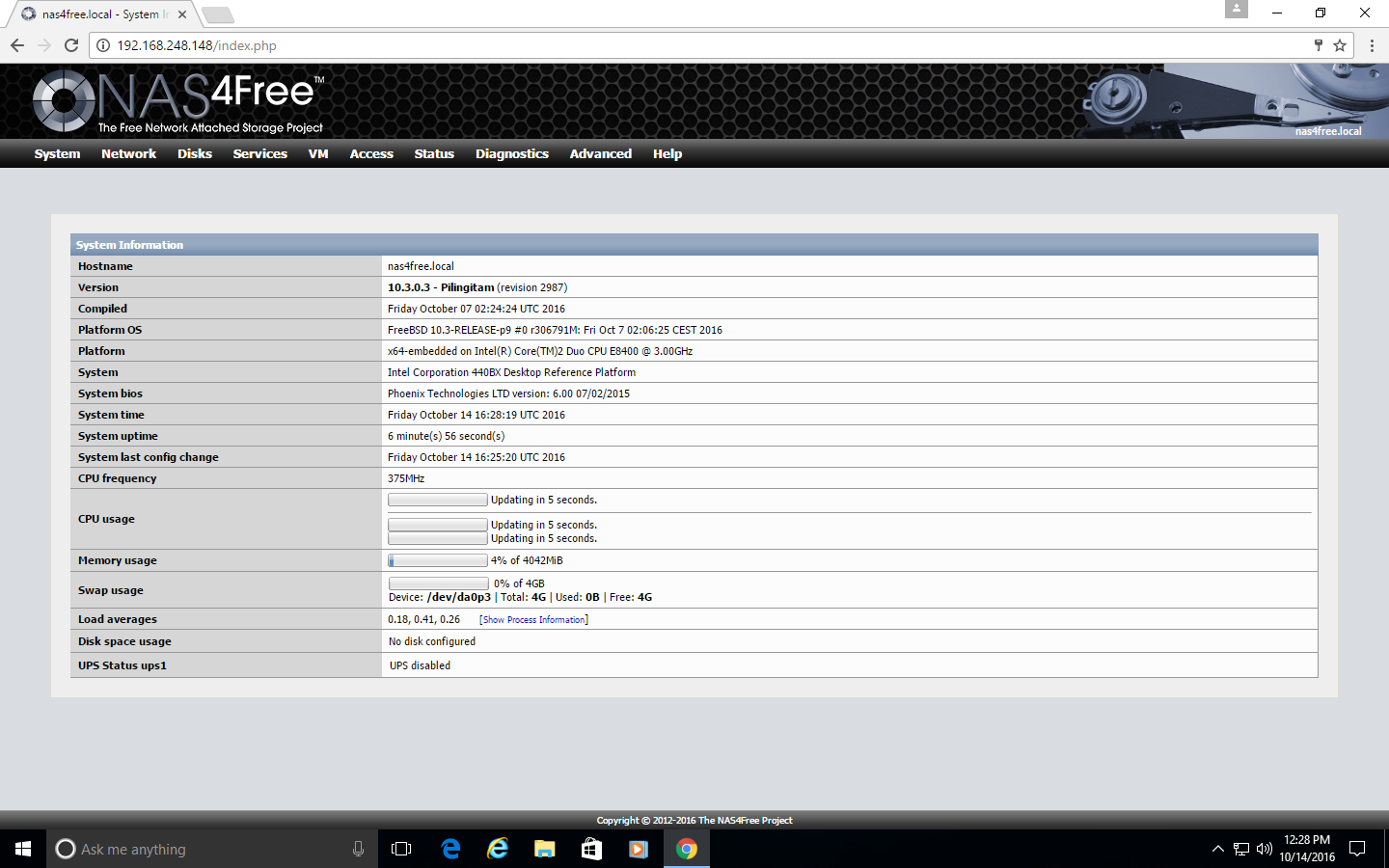
Task: Open the Diagnostics menu
Action: [511, 154]
